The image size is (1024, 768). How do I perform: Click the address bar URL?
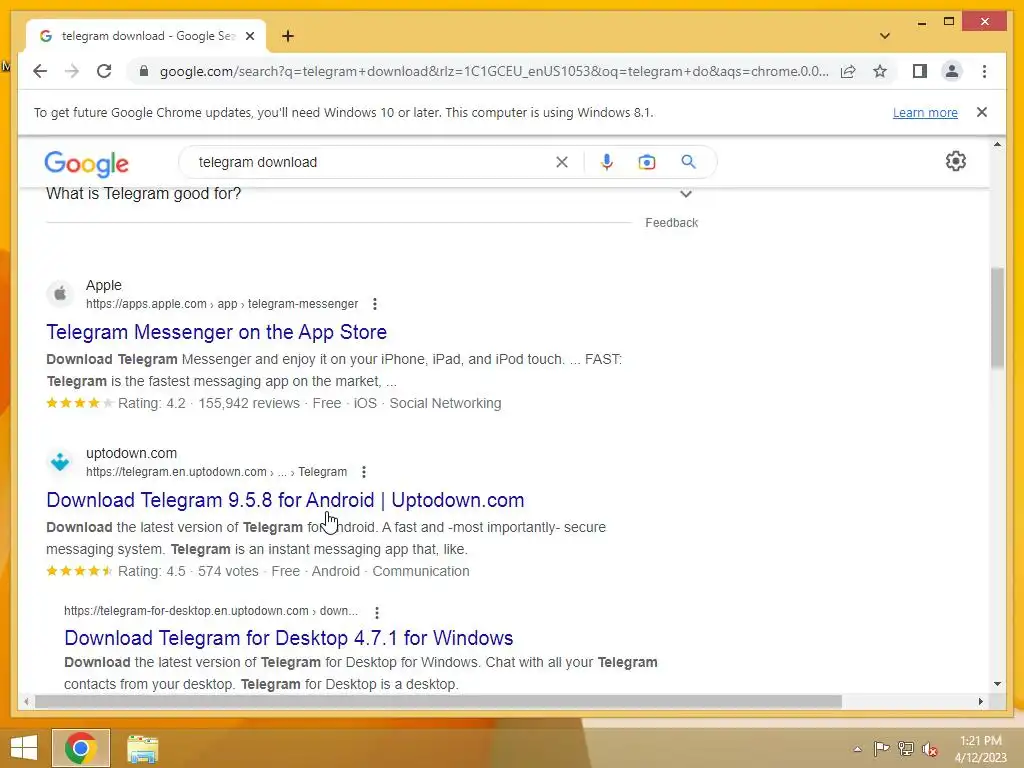tap(494, 71)
